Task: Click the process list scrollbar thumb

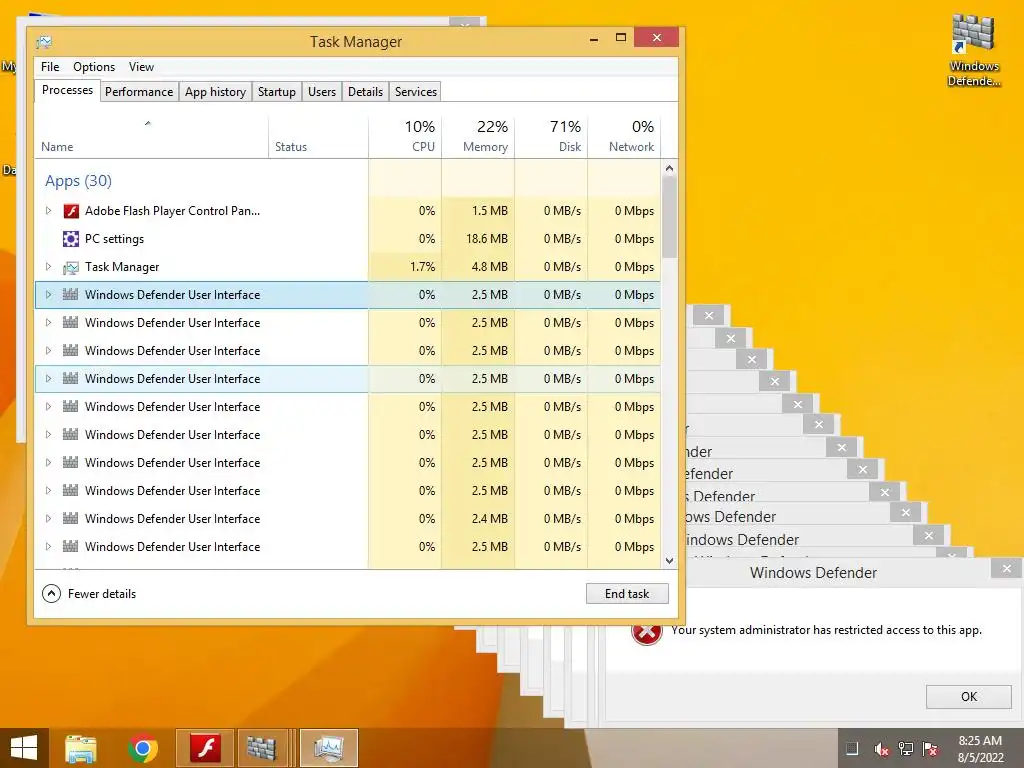Action: tap(669, 217)
